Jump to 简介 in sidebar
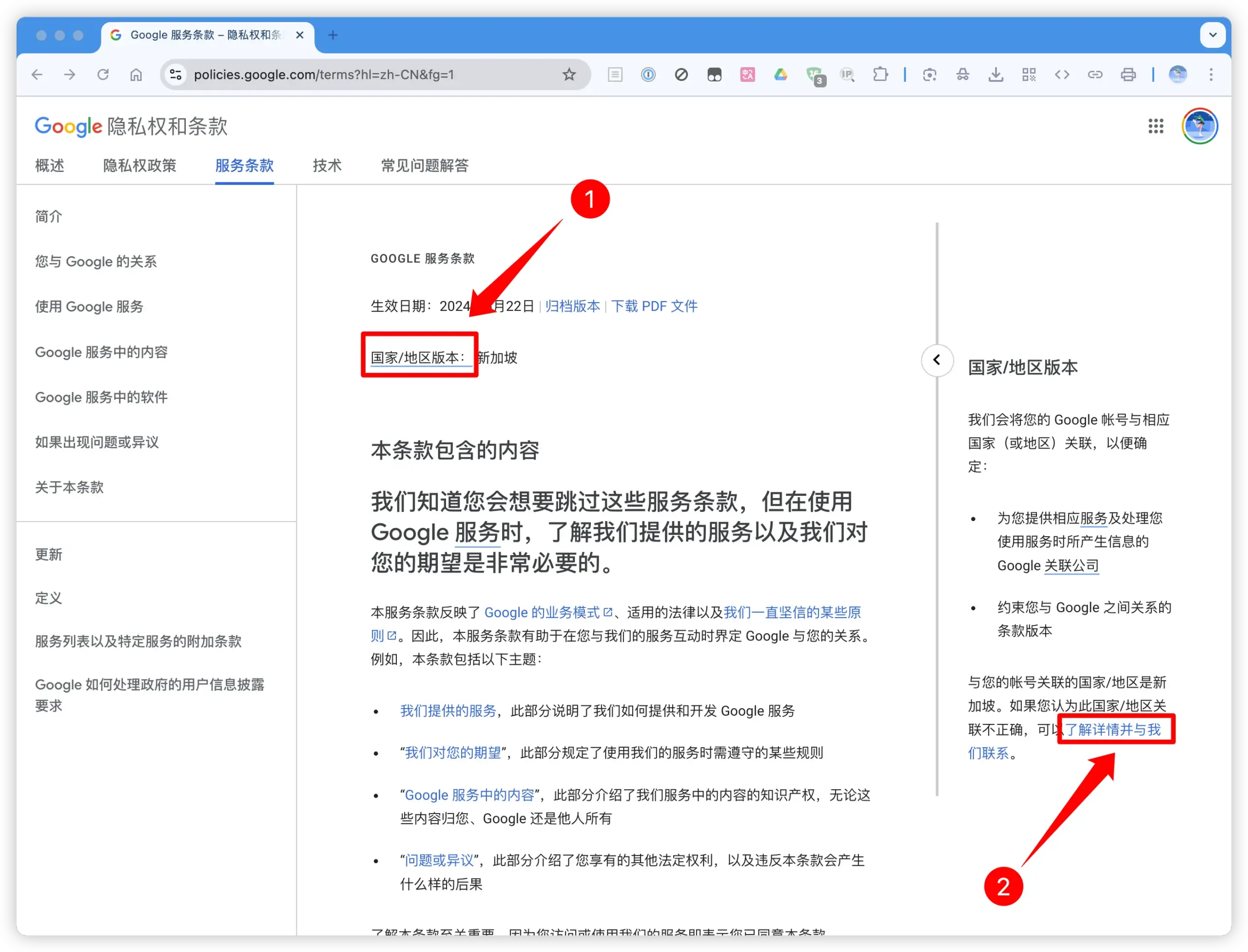1248x952 pixels. (x=49, y=216)
